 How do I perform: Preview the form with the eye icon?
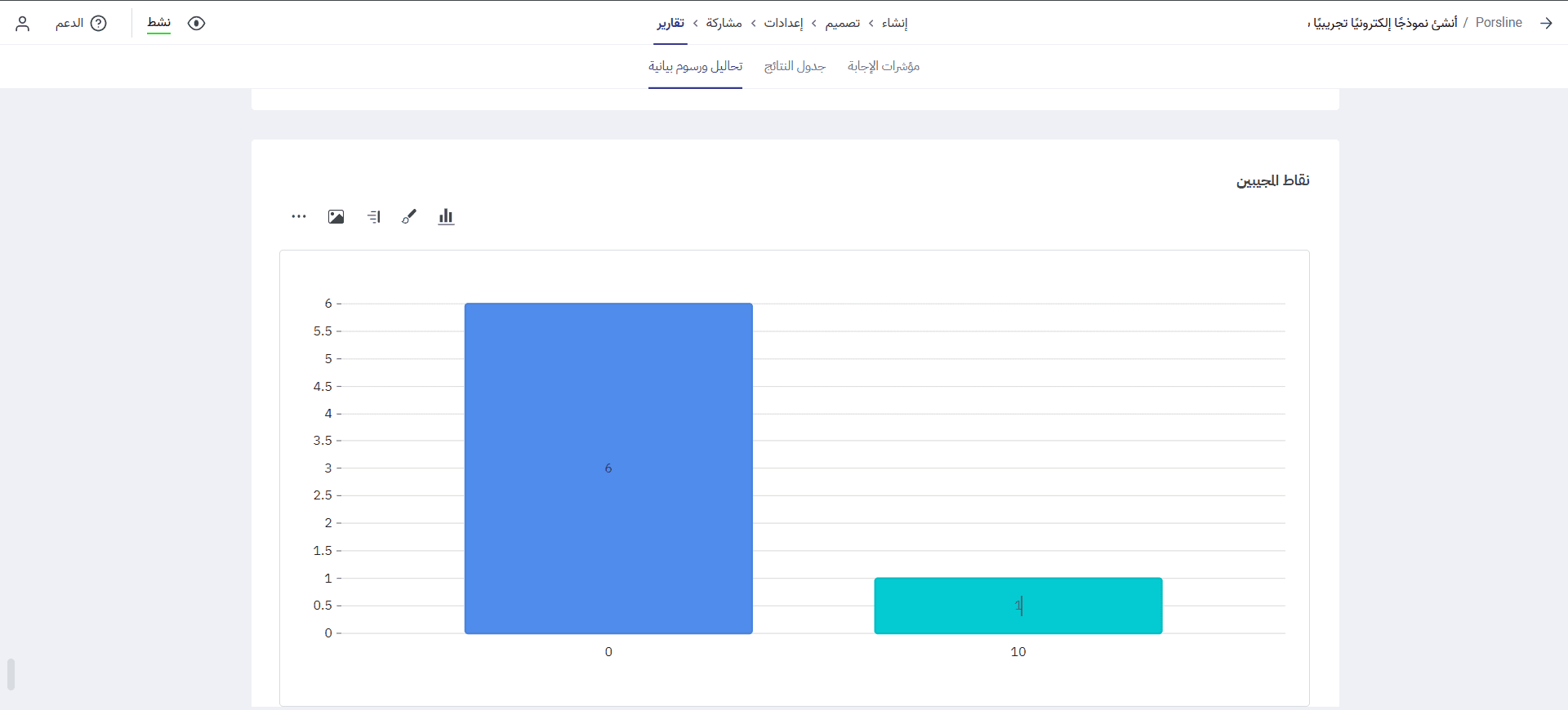[196, 23]
